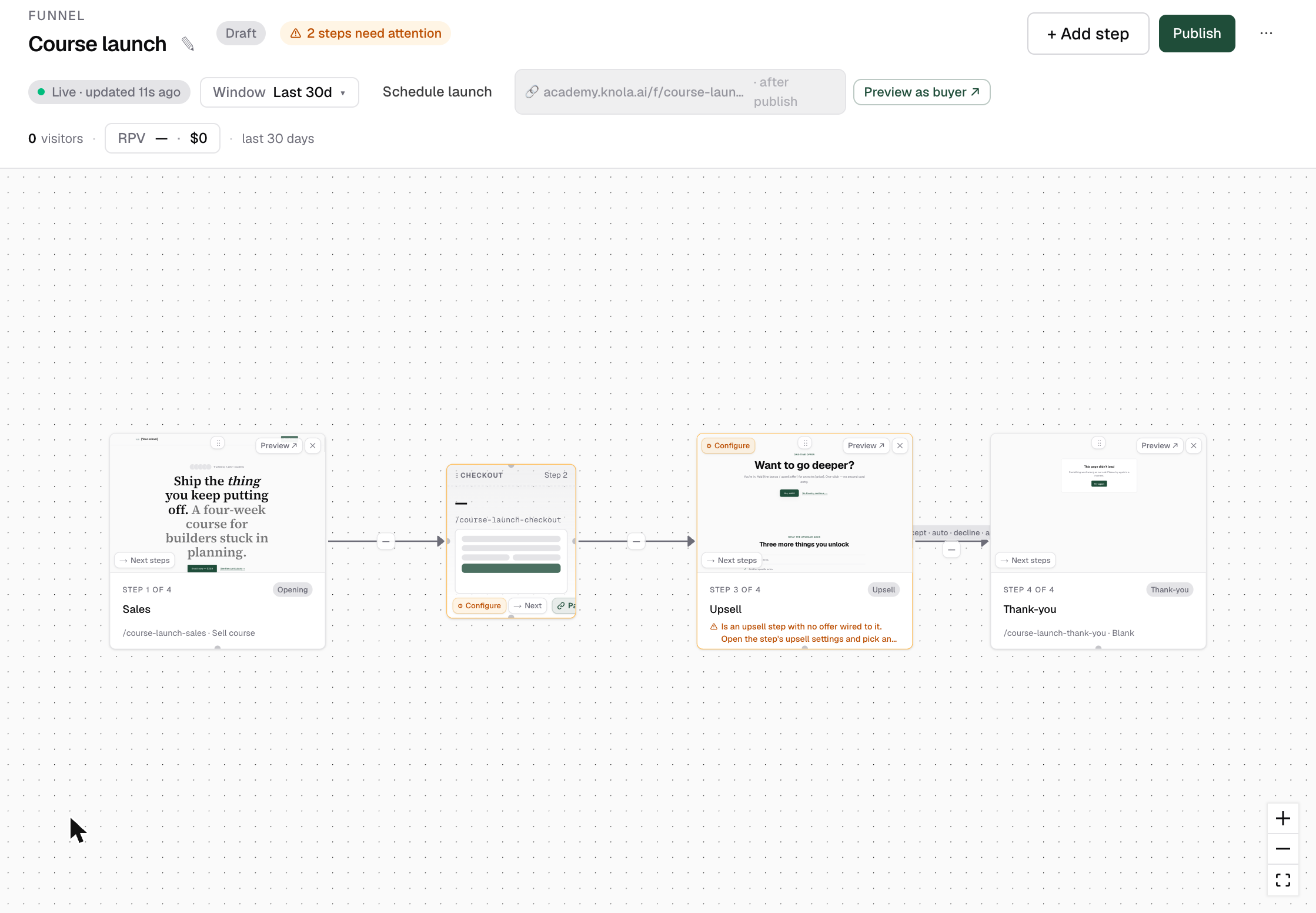
Task: Open Preview on the Thank-you step card
Action: tap(1158, 446)
